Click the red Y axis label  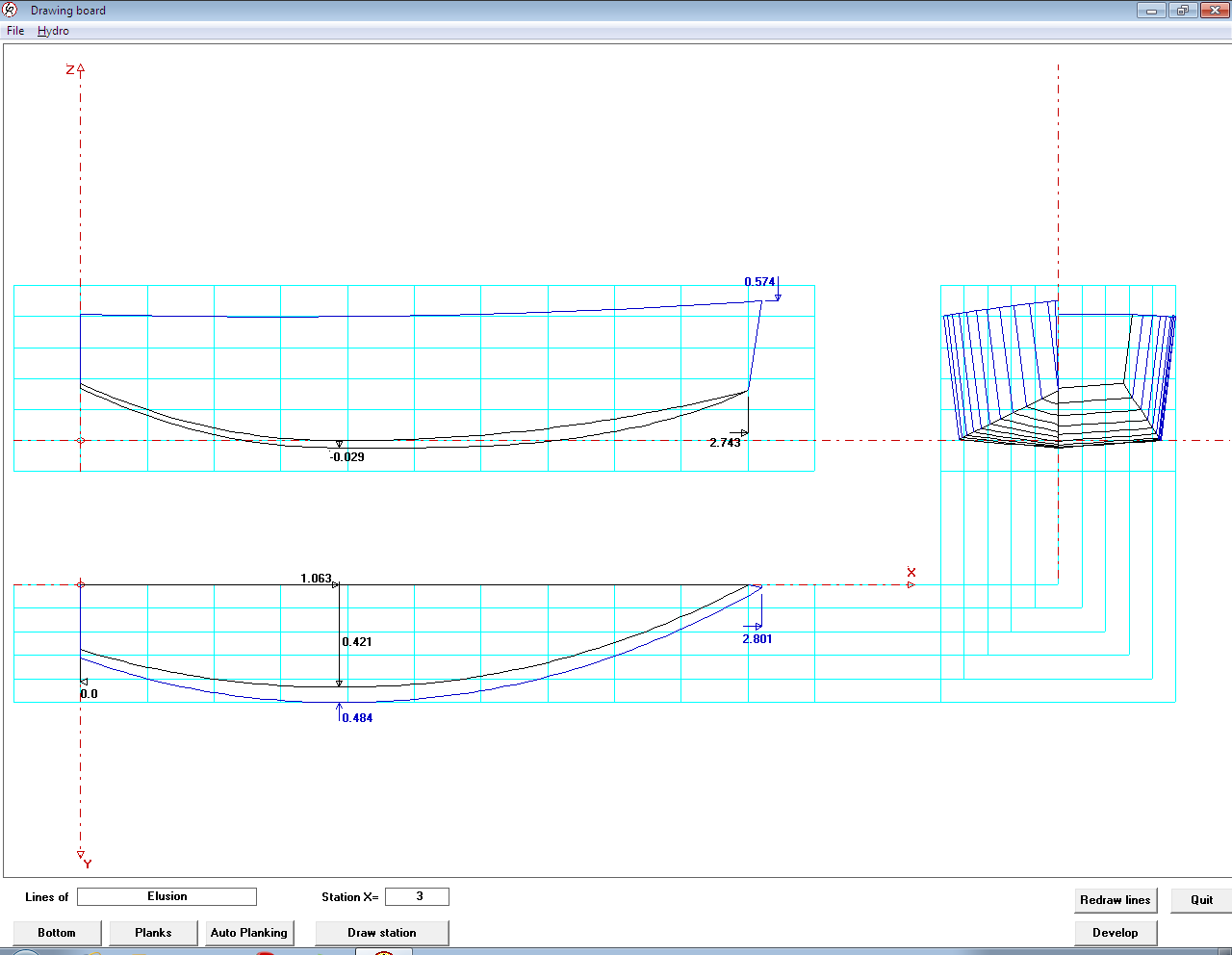tap(88, 865)
